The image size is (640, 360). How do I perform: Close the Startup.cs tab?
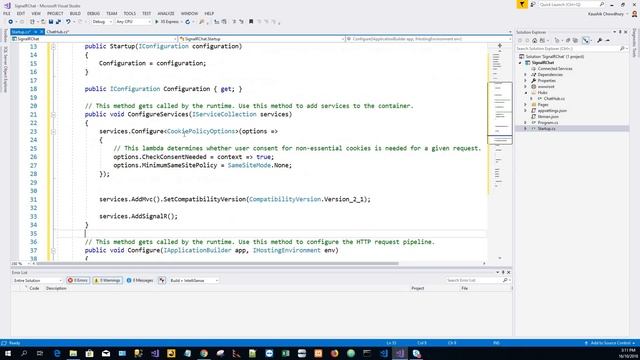(x=41, y=32)
